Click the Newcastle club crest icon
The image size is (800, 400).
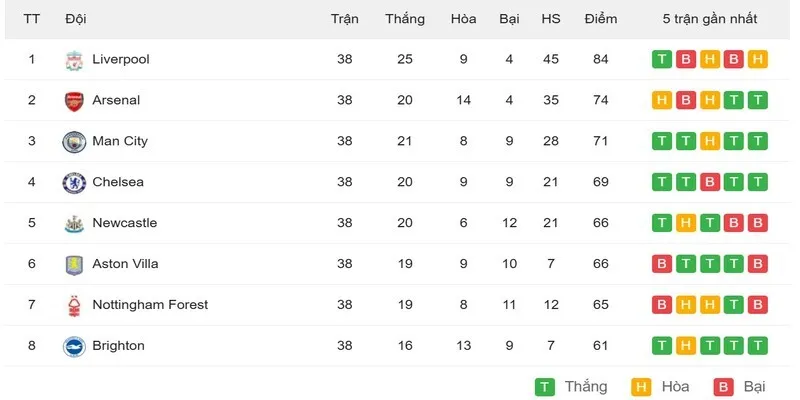click(x=74, y=223)
